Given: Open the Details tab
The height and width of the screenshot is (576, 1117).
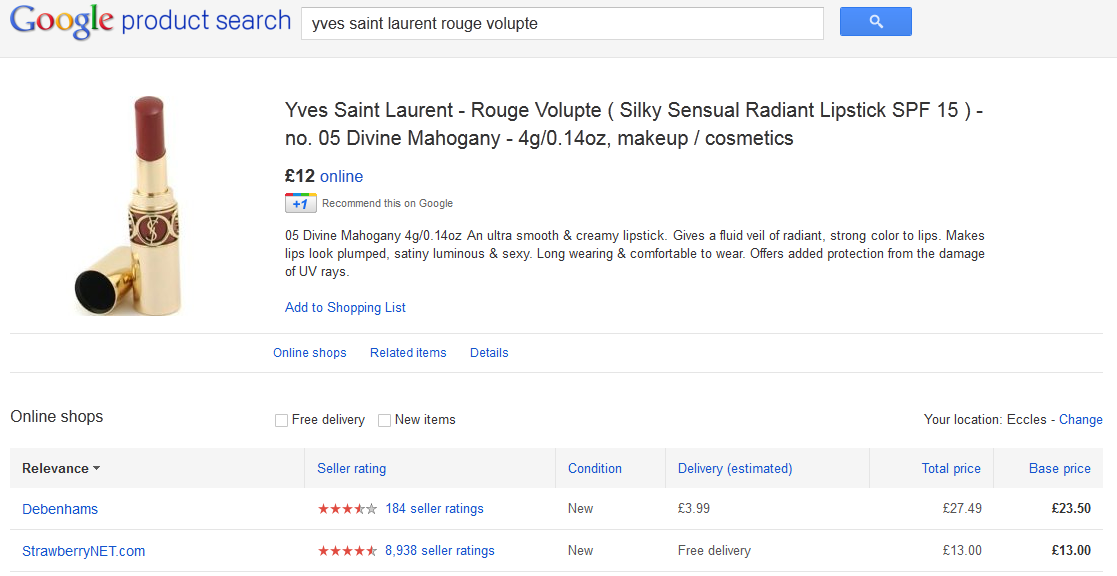Looking at the screenshot, I should tap(489, 353).
